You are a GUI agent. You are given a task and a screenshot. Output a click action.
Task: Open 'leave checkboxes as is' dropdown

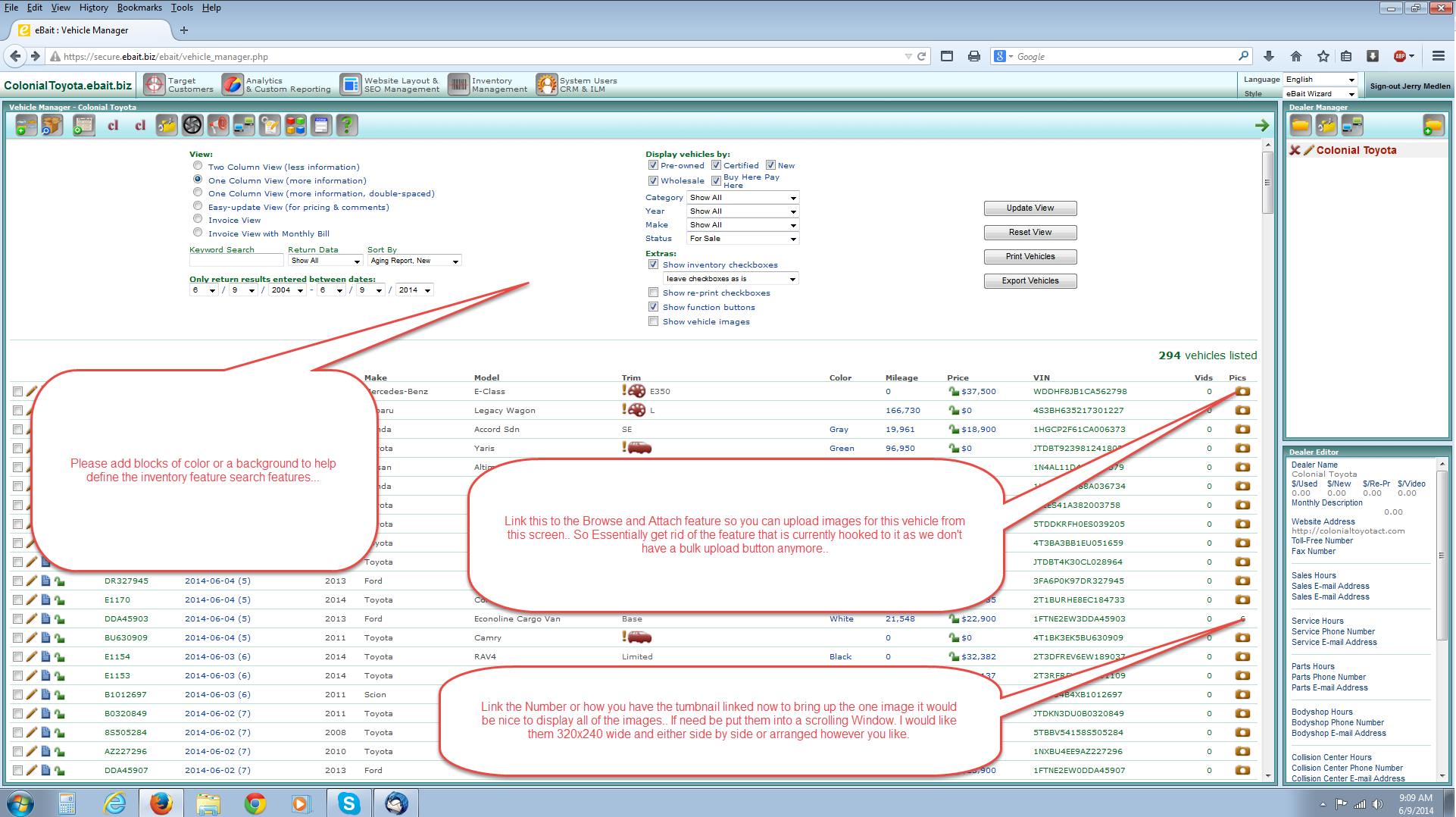click(731, 279)
